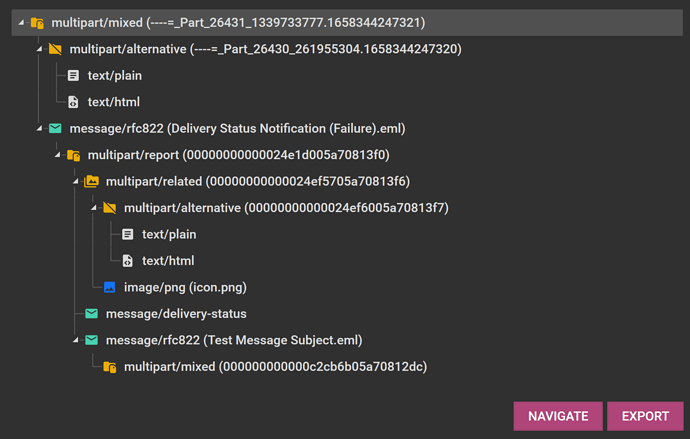Collapse the multipart/related node
This screenshot has width=690, height=439.
click(75, 182)
